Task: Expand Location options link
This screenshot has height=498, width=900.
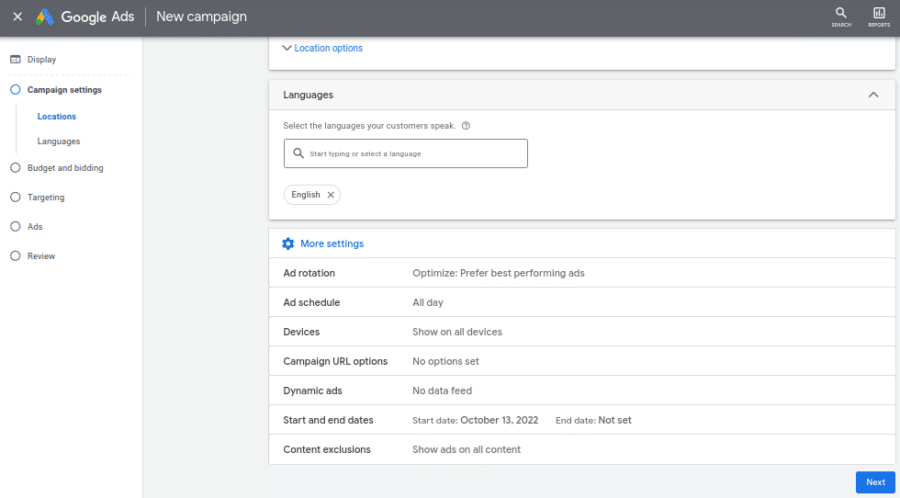Action: (328, 48)
